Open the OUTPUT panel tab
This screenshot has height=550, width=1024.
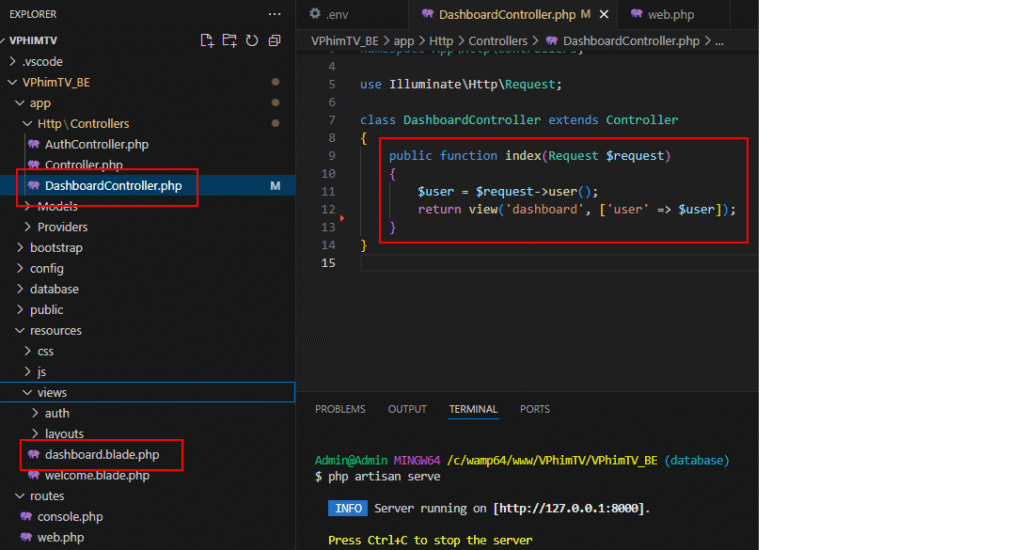[x=407, y=409]
